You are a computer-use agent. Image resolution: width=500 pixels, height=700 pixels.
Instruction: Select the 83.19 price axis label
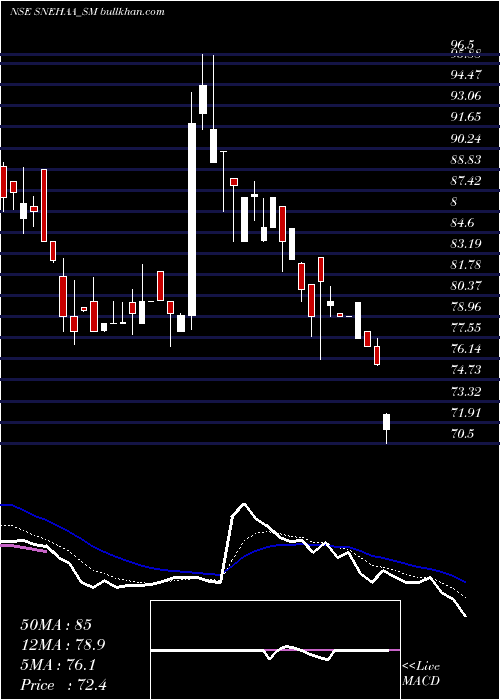coord(466,244)
